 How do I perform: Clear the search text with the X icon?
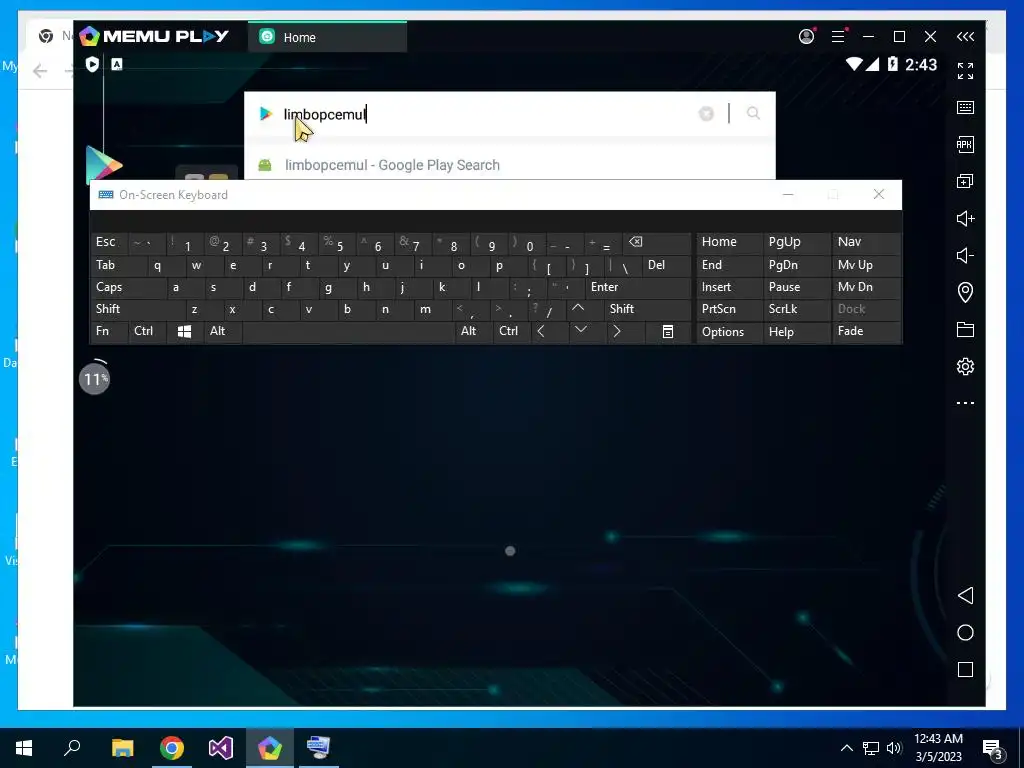point(706,114)
